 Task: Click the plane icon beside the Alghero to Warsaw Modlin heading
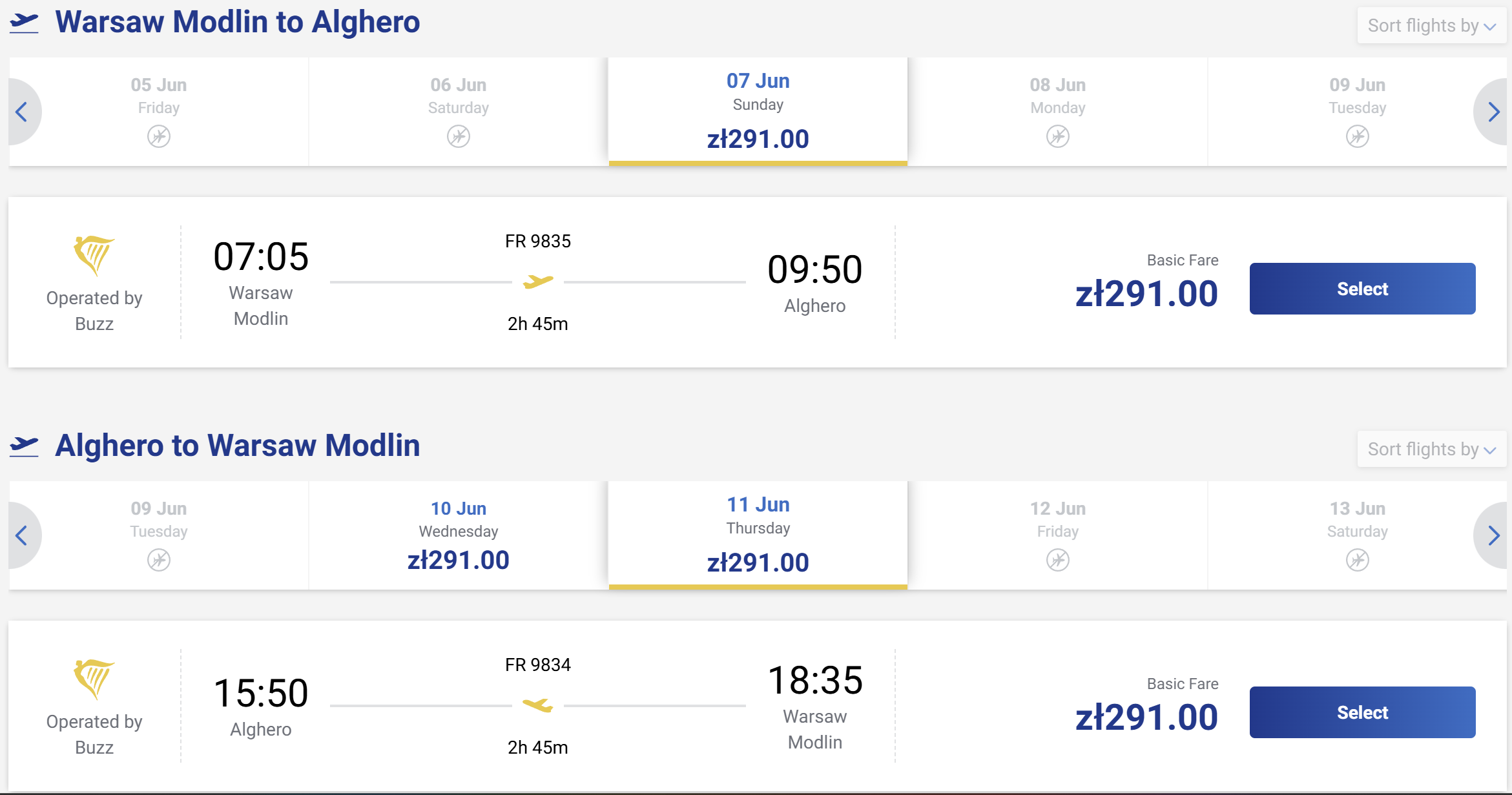pyautogui.click(x=25, y=446)
